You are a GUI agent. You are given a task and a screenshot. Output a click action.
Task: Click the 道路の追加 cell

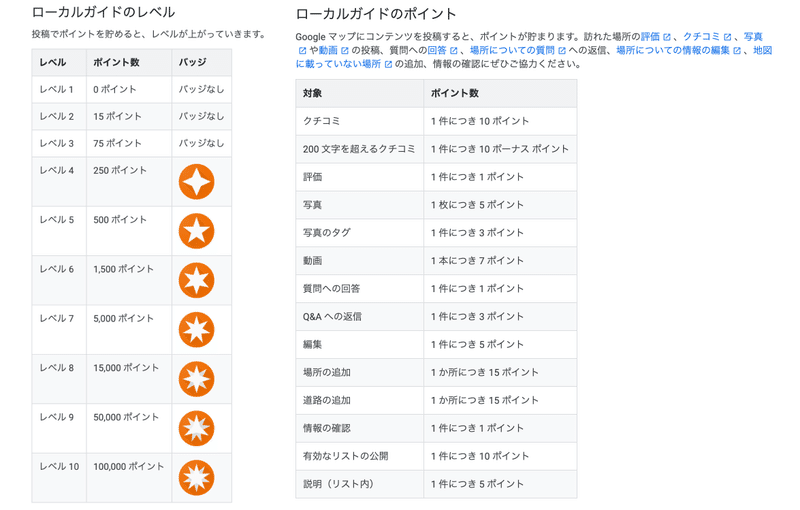360,400
